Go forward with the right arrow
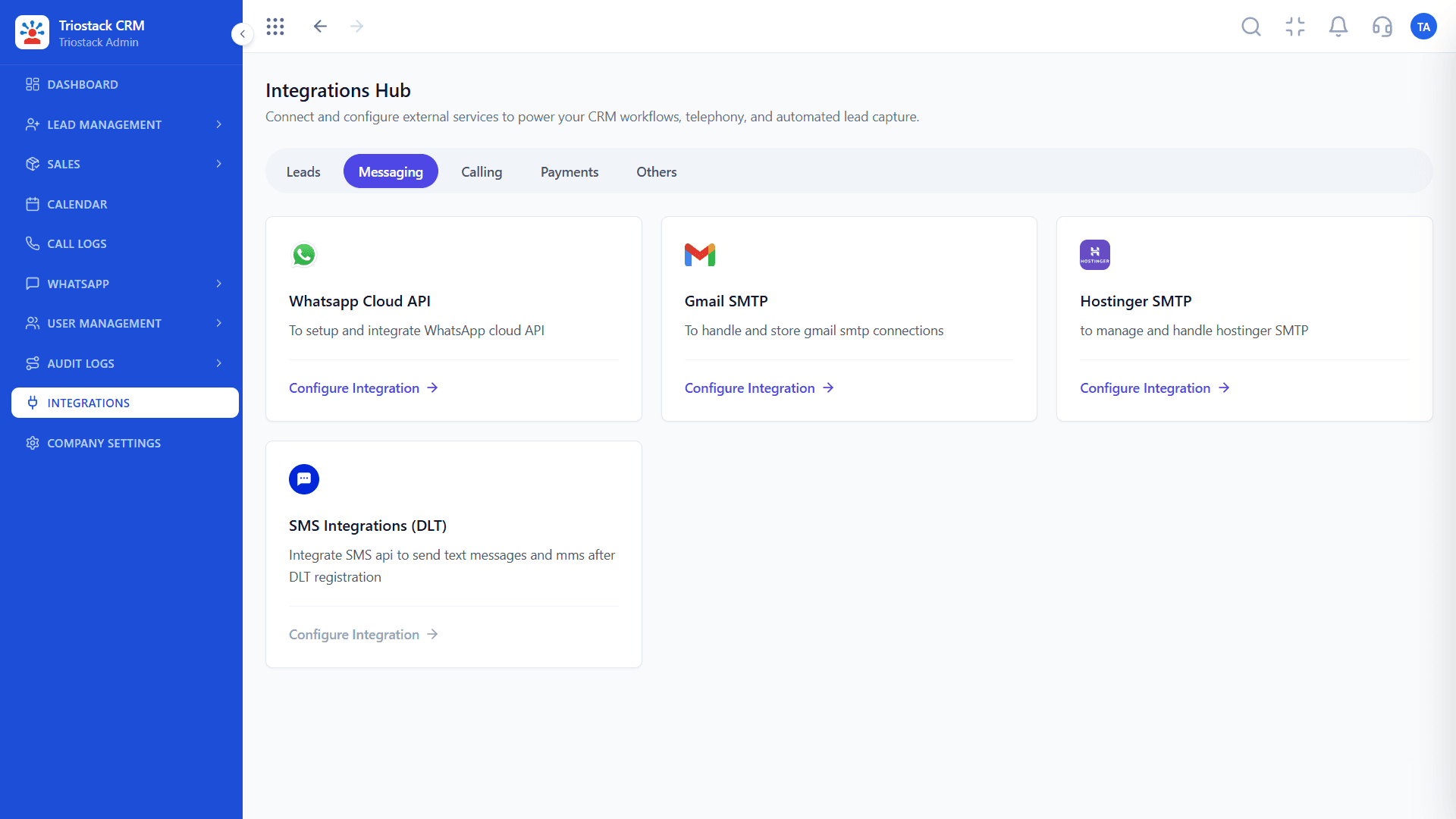Viewport: 1456px width, 819px height. tap(356, 27)
